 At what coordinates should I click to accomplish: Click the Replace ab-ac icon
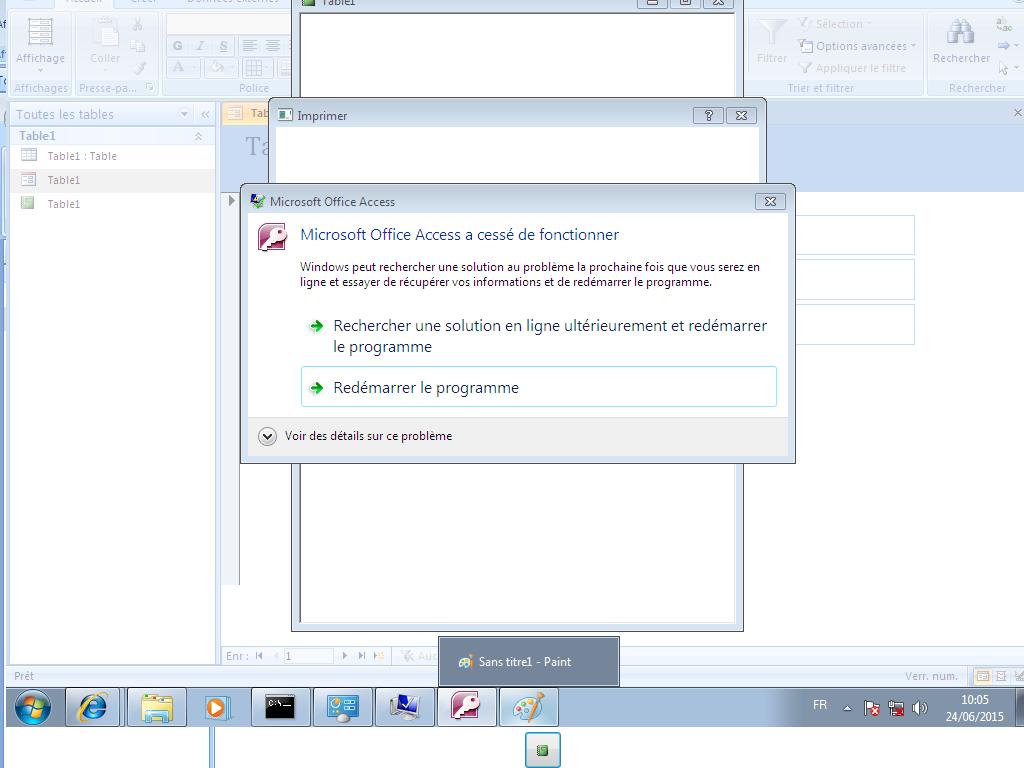pos(1004,25)
